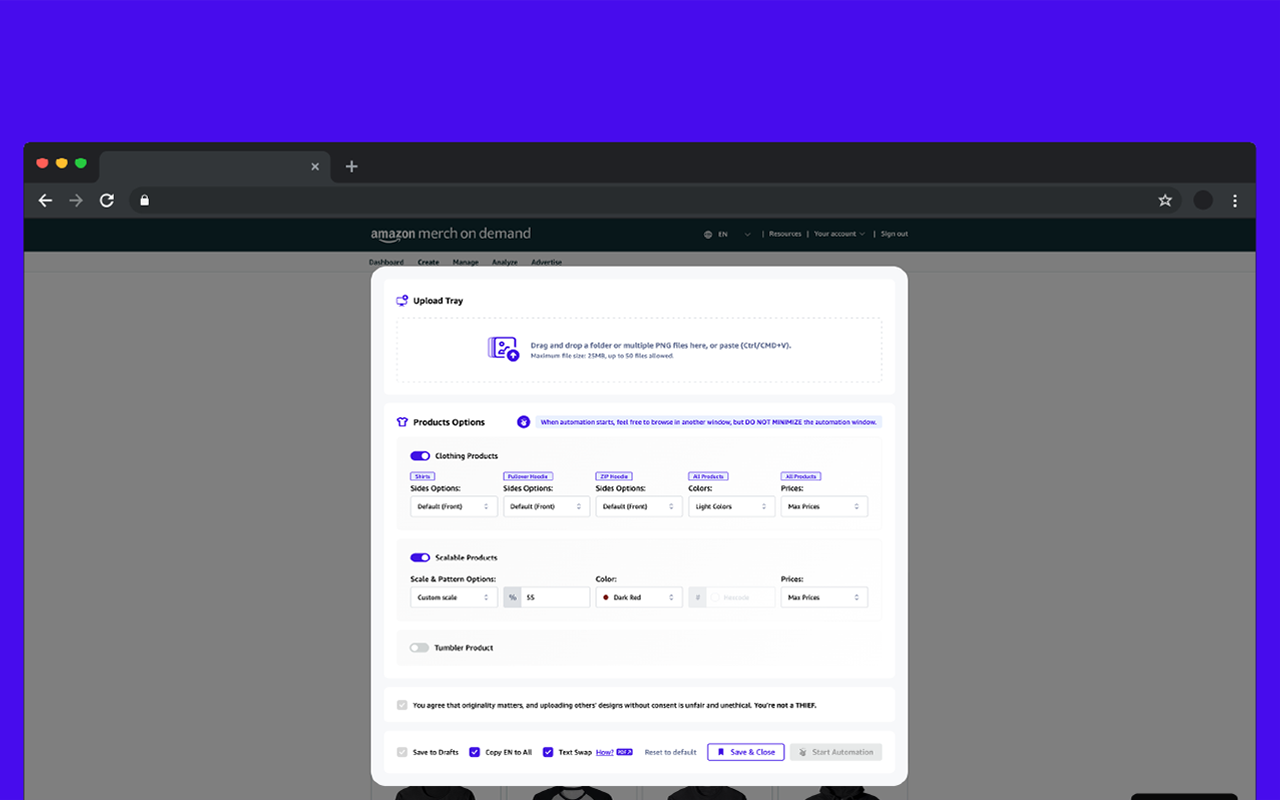Uncheck the Text Swap checkbox
1280x800 pixels.
point(548,752)
